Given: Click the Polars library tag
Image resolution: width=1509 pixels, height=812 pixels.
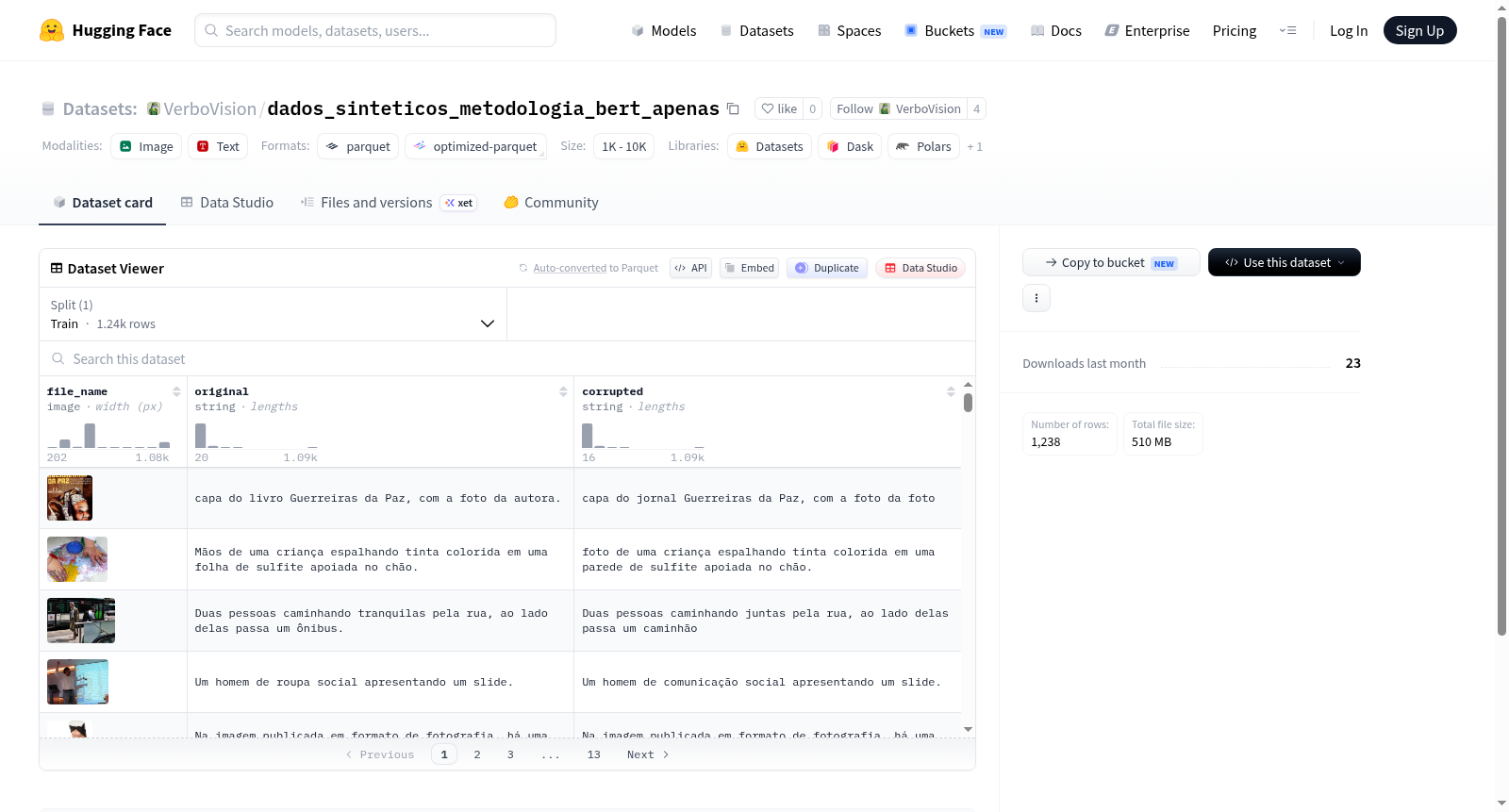Looking at the screenshot, I should tap(923, 146).
